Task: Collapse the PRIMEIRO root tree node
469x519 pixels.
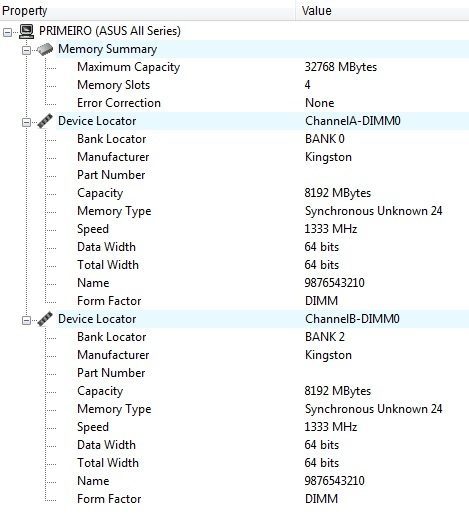Action: click(x=7, y=32)
